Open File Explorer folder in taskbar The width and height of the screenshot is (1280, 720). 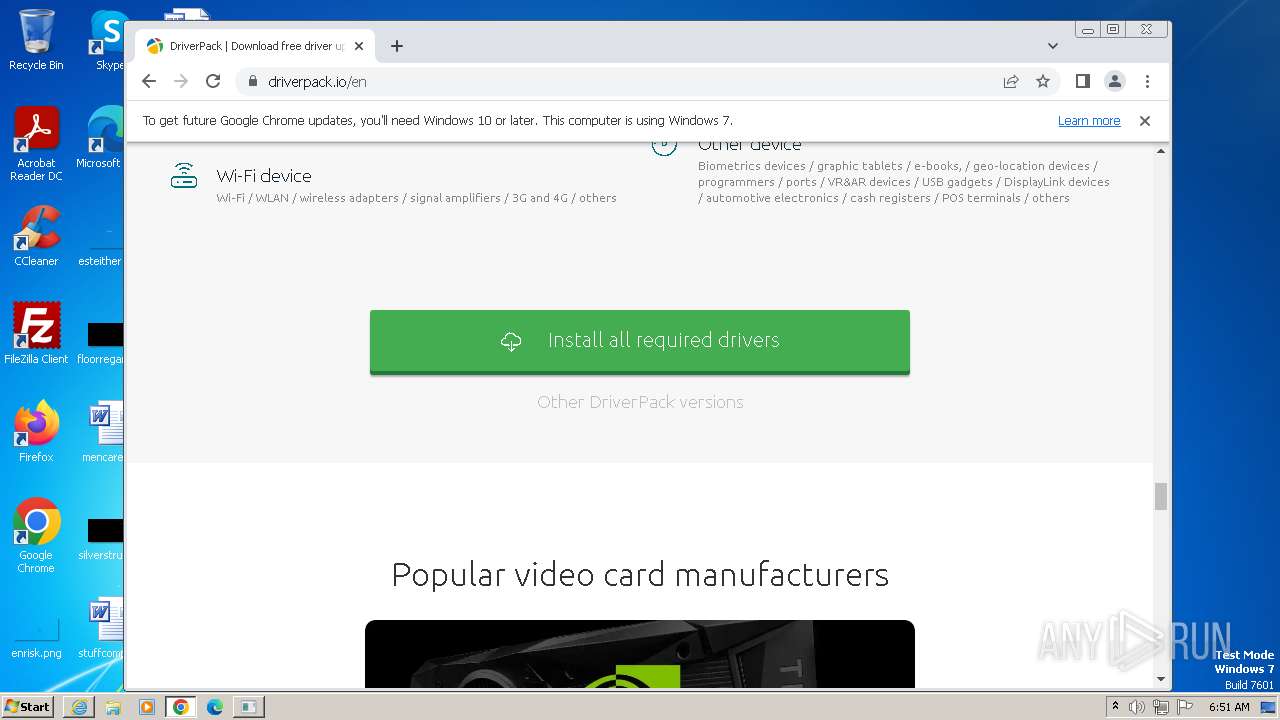[113, 707]
